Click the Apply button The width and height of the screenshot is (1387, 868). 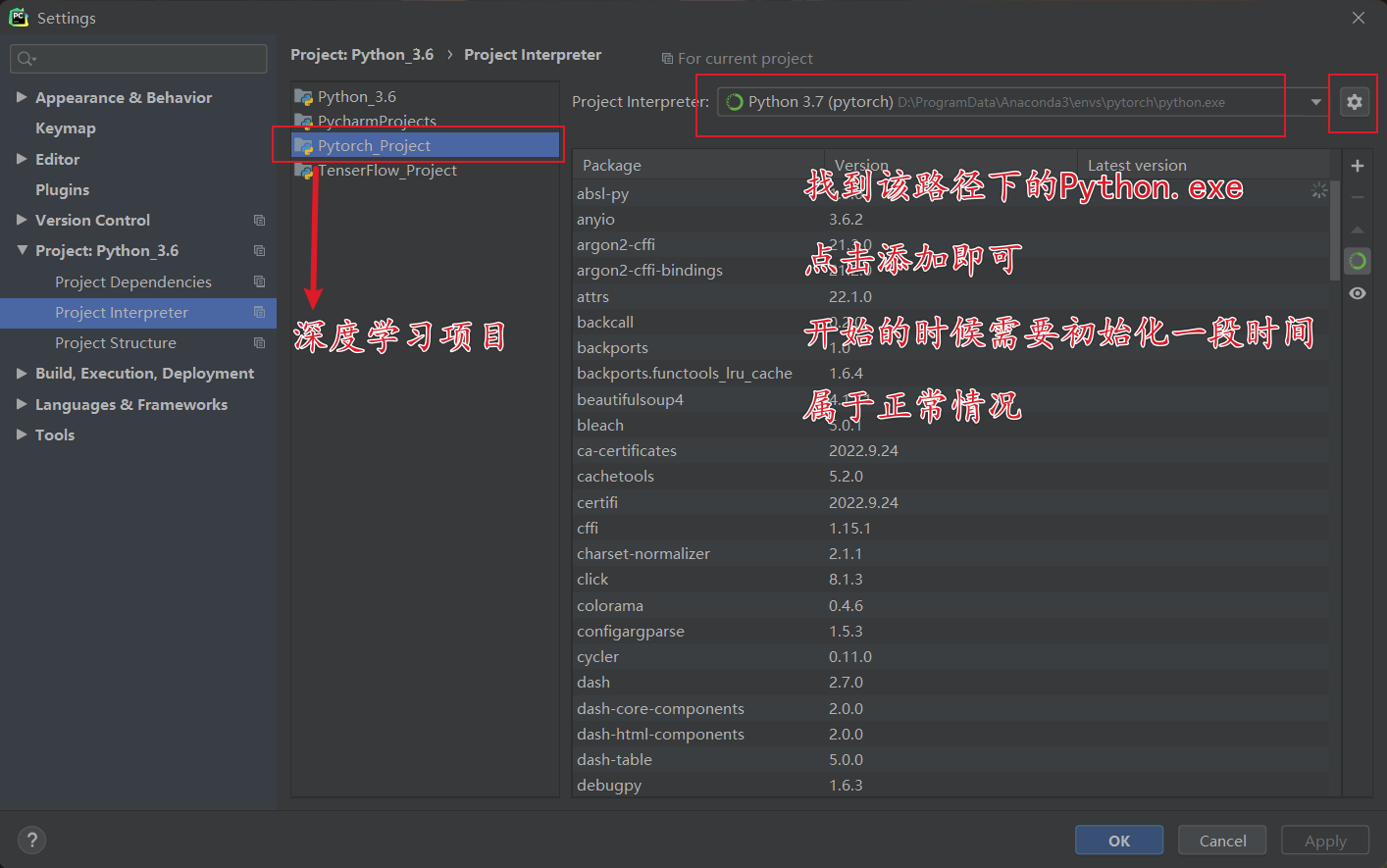[1325, 841]
